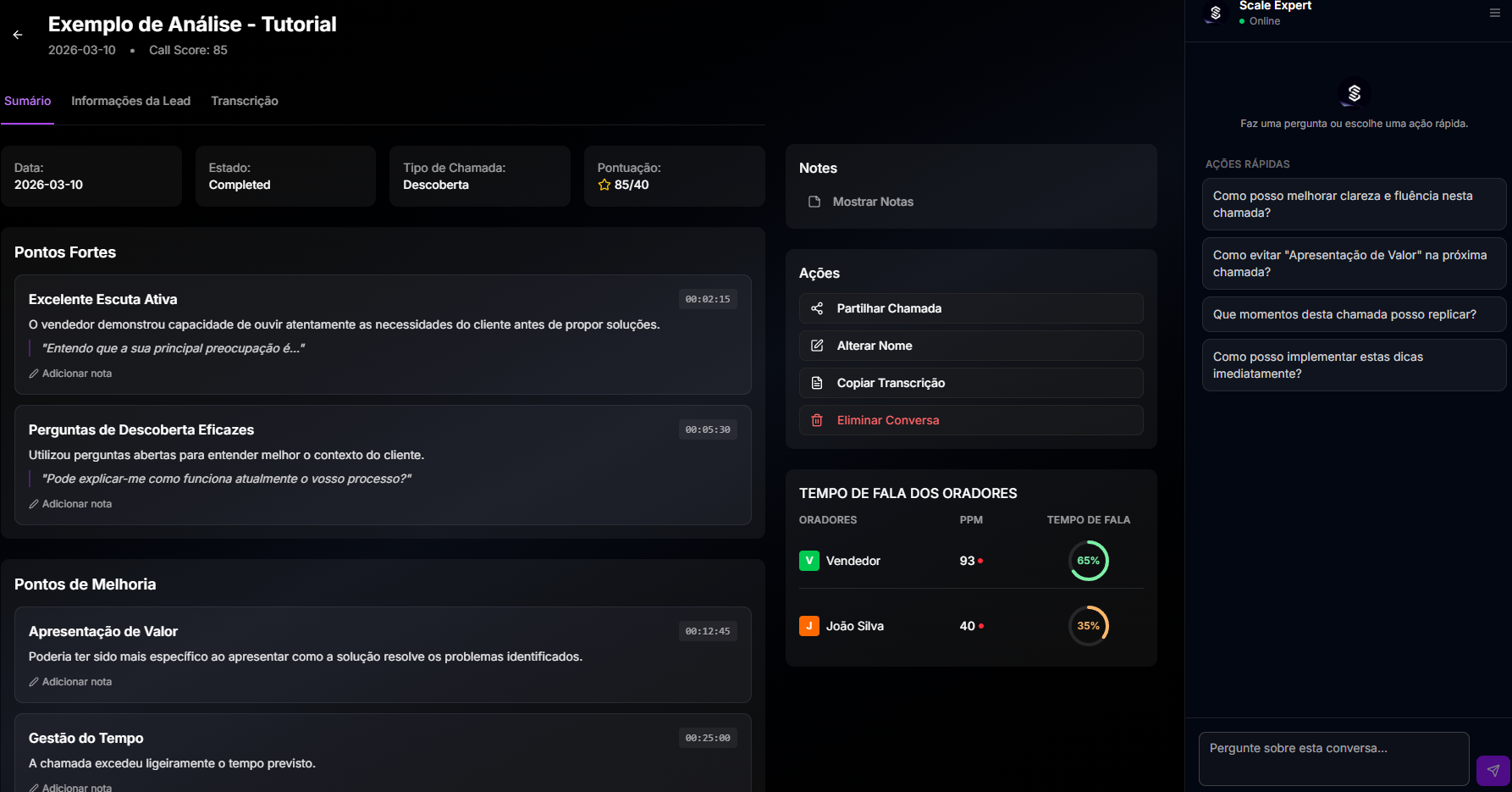Image resolution: width=1512 pixels, height=792 pixels.
Task: Open the hamburger menu in Scale Expert panel
Action: click(1494, 13)
